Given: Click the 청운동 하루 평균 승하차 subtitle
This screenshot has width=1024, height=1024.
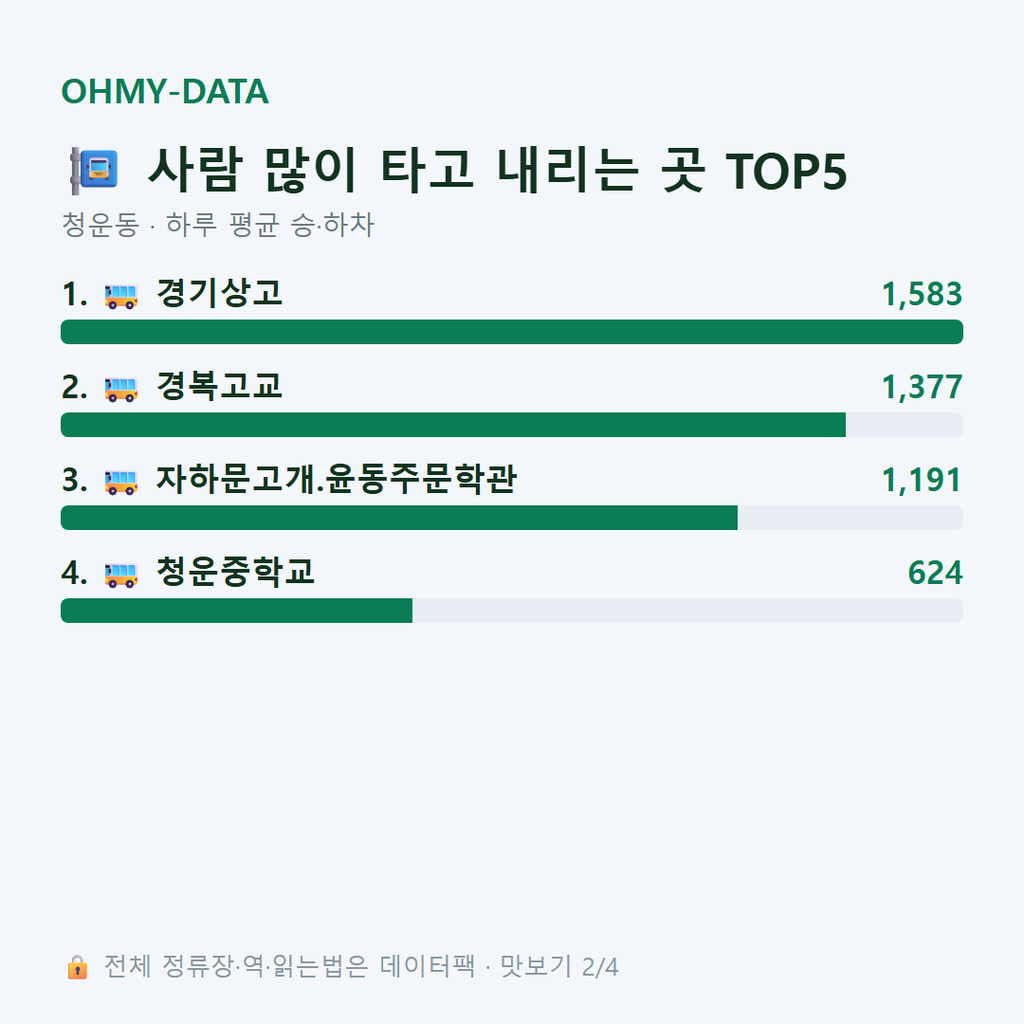Looking at the screenshot, I should coord(217,225).
